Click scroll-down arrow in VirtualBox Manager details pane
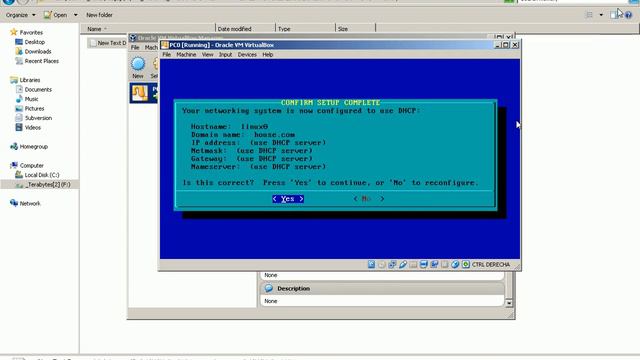This screenshot has height=360, width=640. point(509,303)
